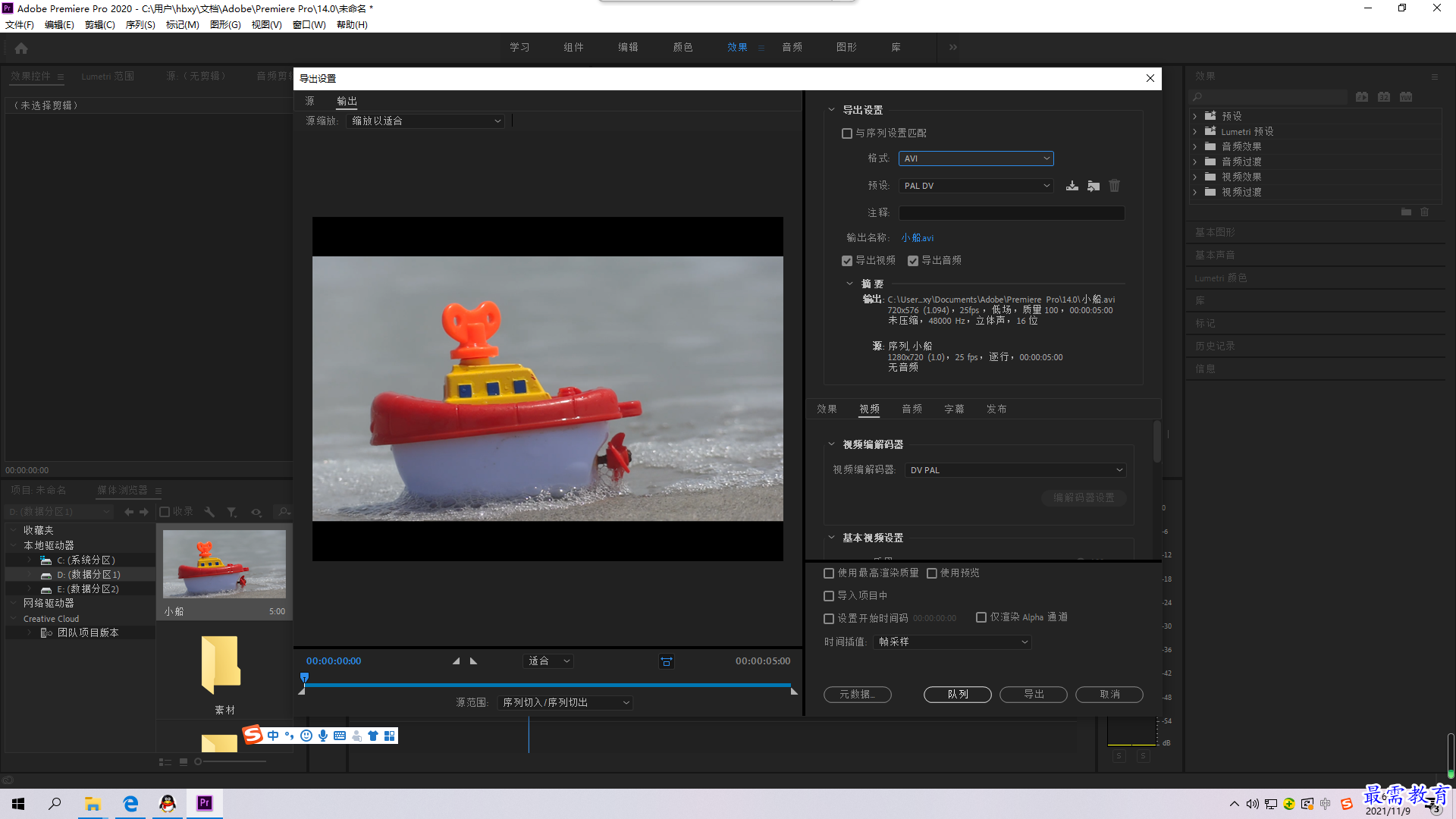Click the save preset icon
The image size is (1456, 819).
(x=1072, y=186)
